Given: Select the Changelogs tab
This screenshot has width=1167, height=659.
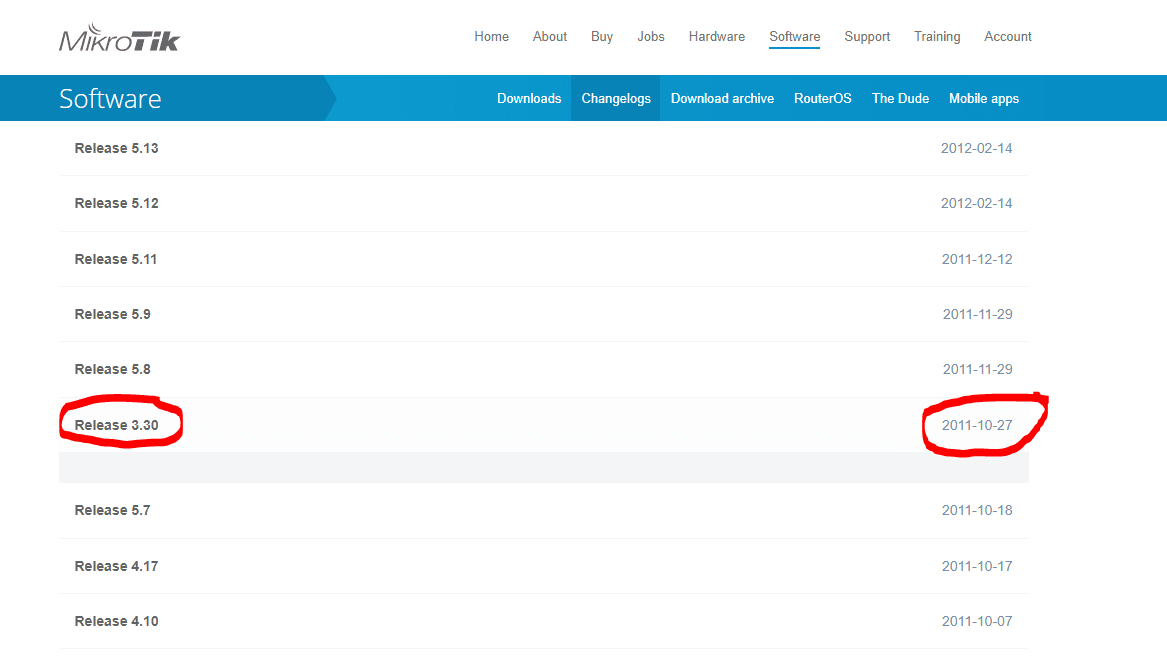Looking at the screenshot, I should point(616,98).
